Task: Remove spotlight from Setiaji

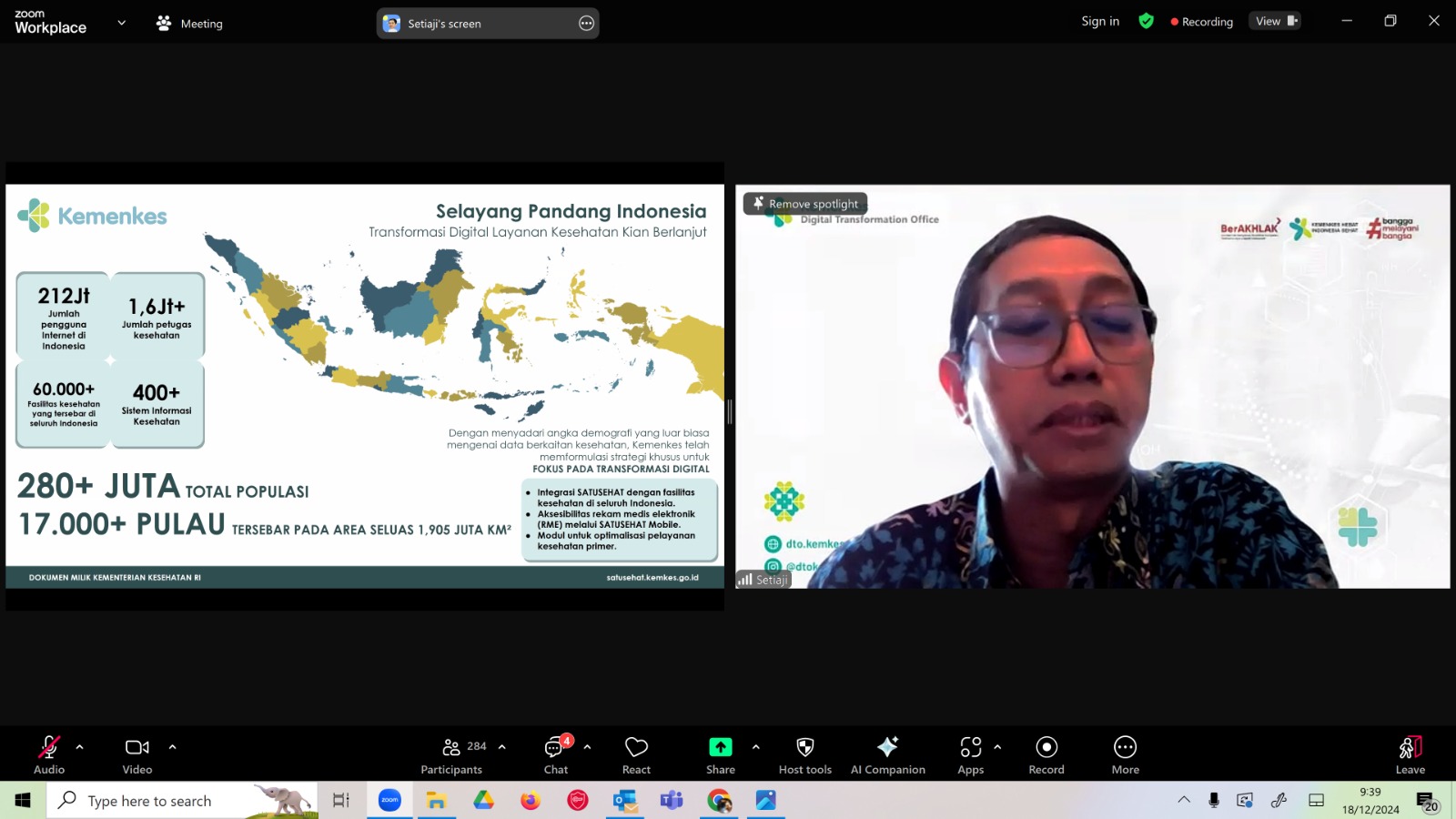Action: coord(805,204)
